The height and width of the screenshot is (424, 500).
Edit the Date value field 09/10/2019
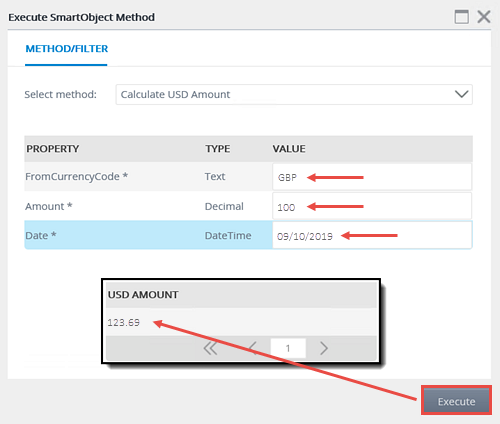(372, 235)
